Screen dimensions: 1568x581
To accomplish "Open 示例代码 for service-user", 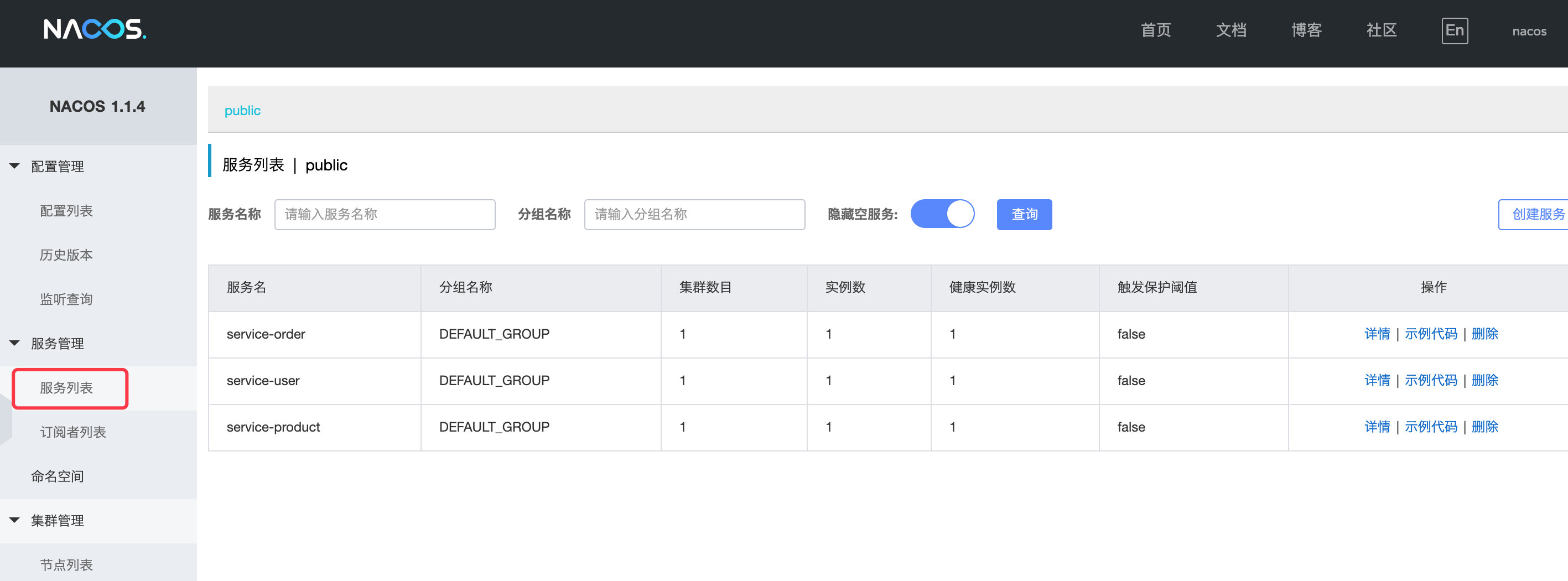I will pos(1430,381).
